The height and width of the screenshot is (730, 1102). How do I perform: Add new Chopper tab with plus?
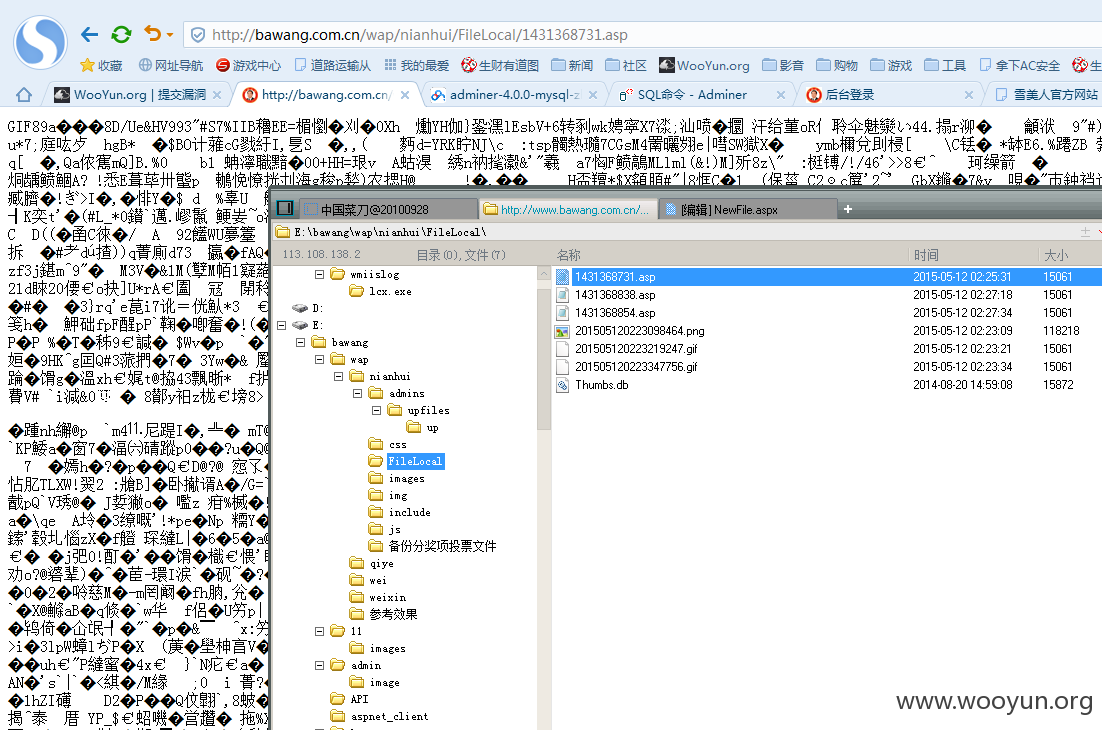click(x=848, y=209)
